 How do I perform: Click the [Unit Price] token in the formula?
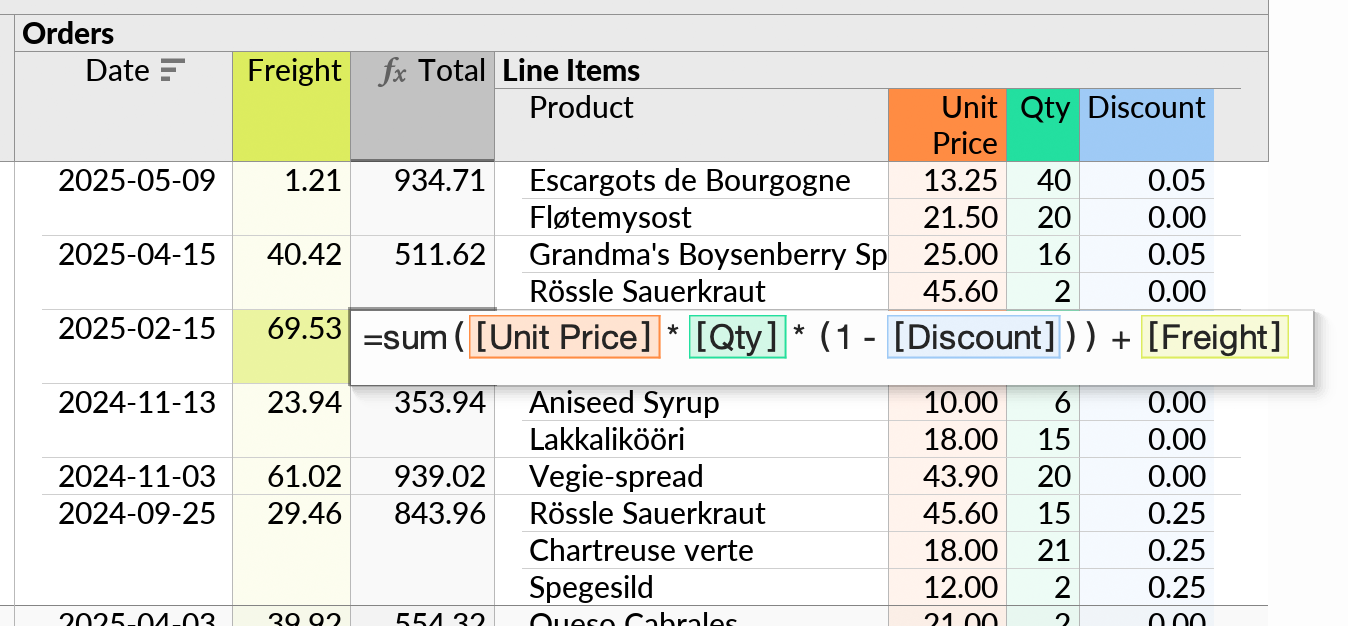tap(564, 338)
